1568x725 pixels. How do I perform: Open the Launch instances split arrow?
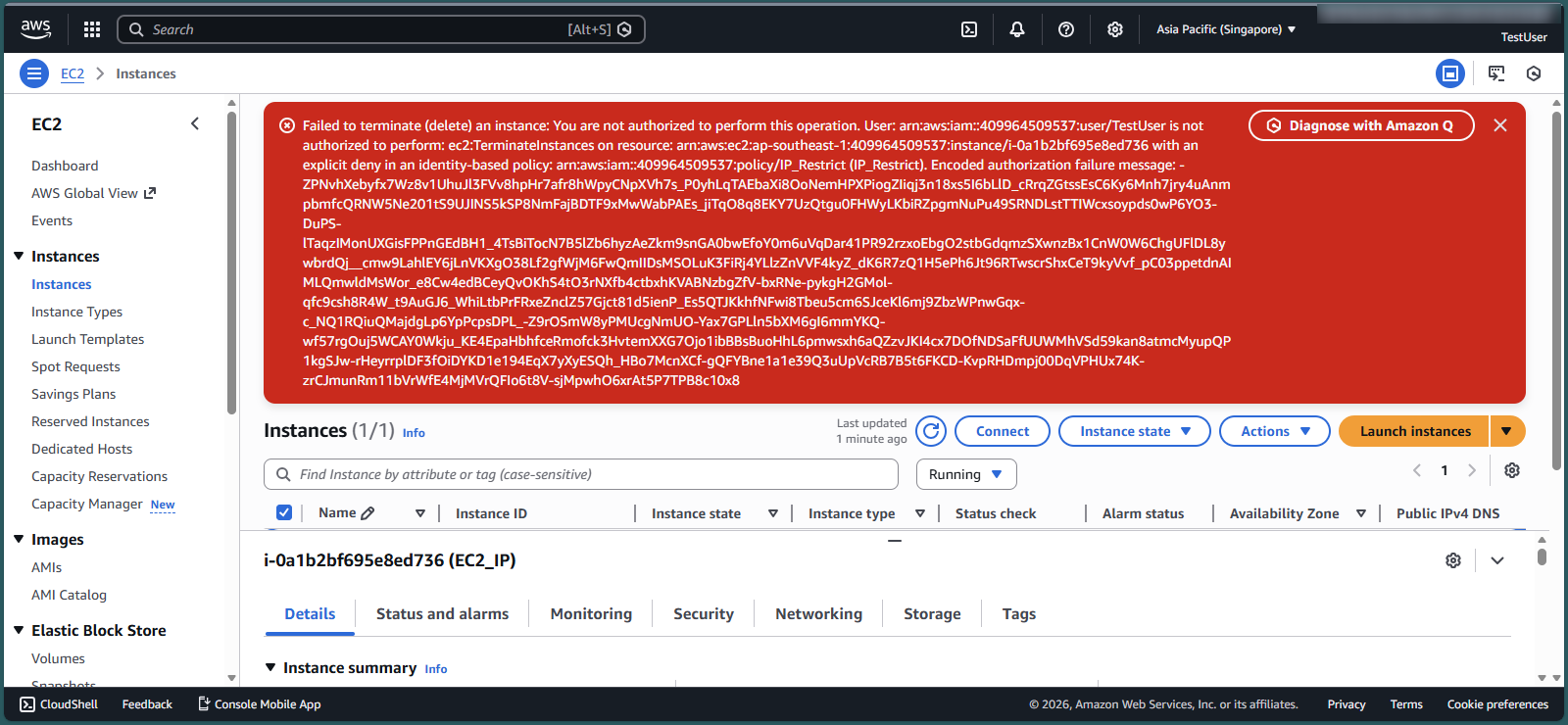pyautogui.click(x=1507, y=431)
